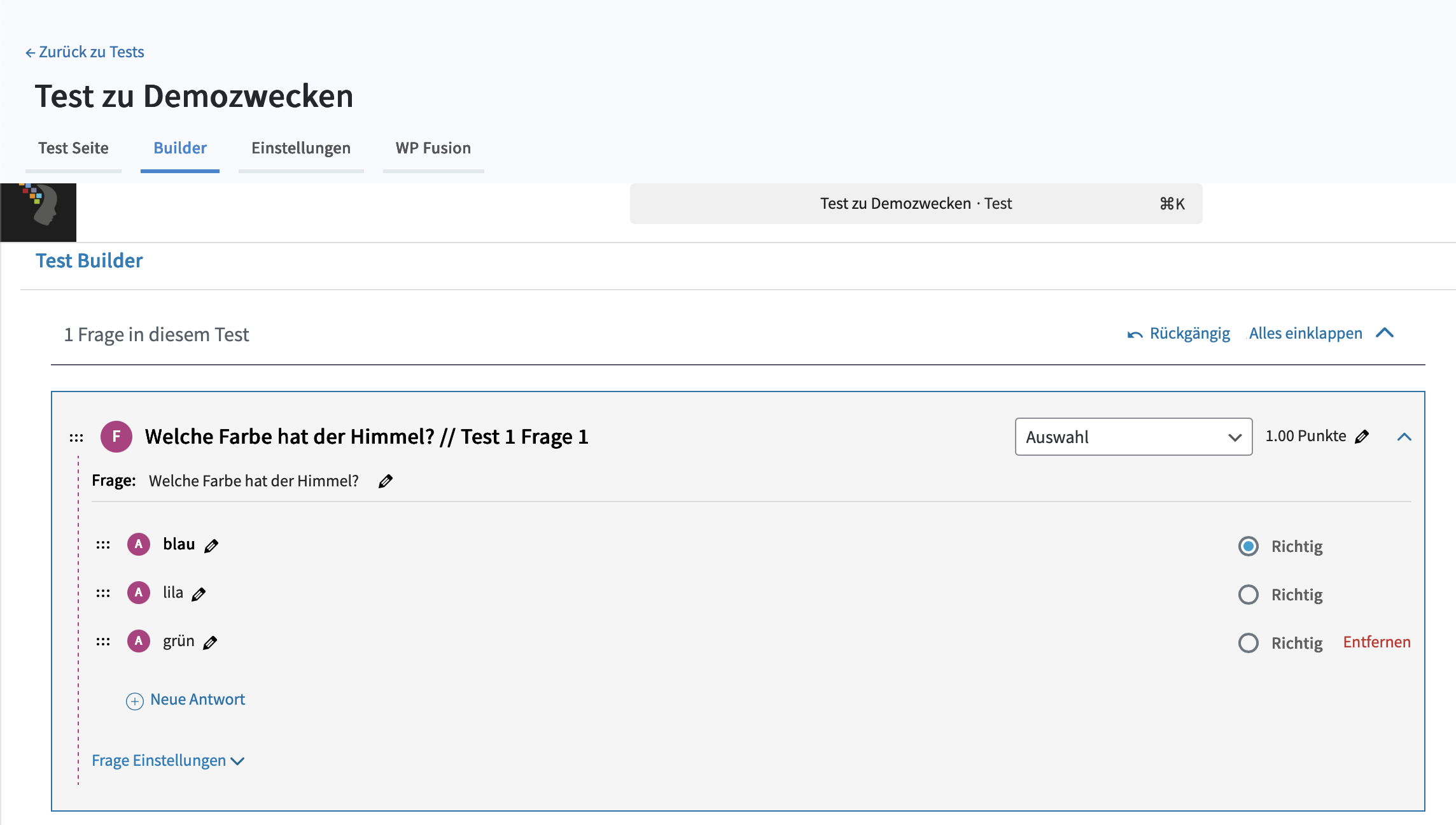Open the Test Seite tab

coord(73,148)
